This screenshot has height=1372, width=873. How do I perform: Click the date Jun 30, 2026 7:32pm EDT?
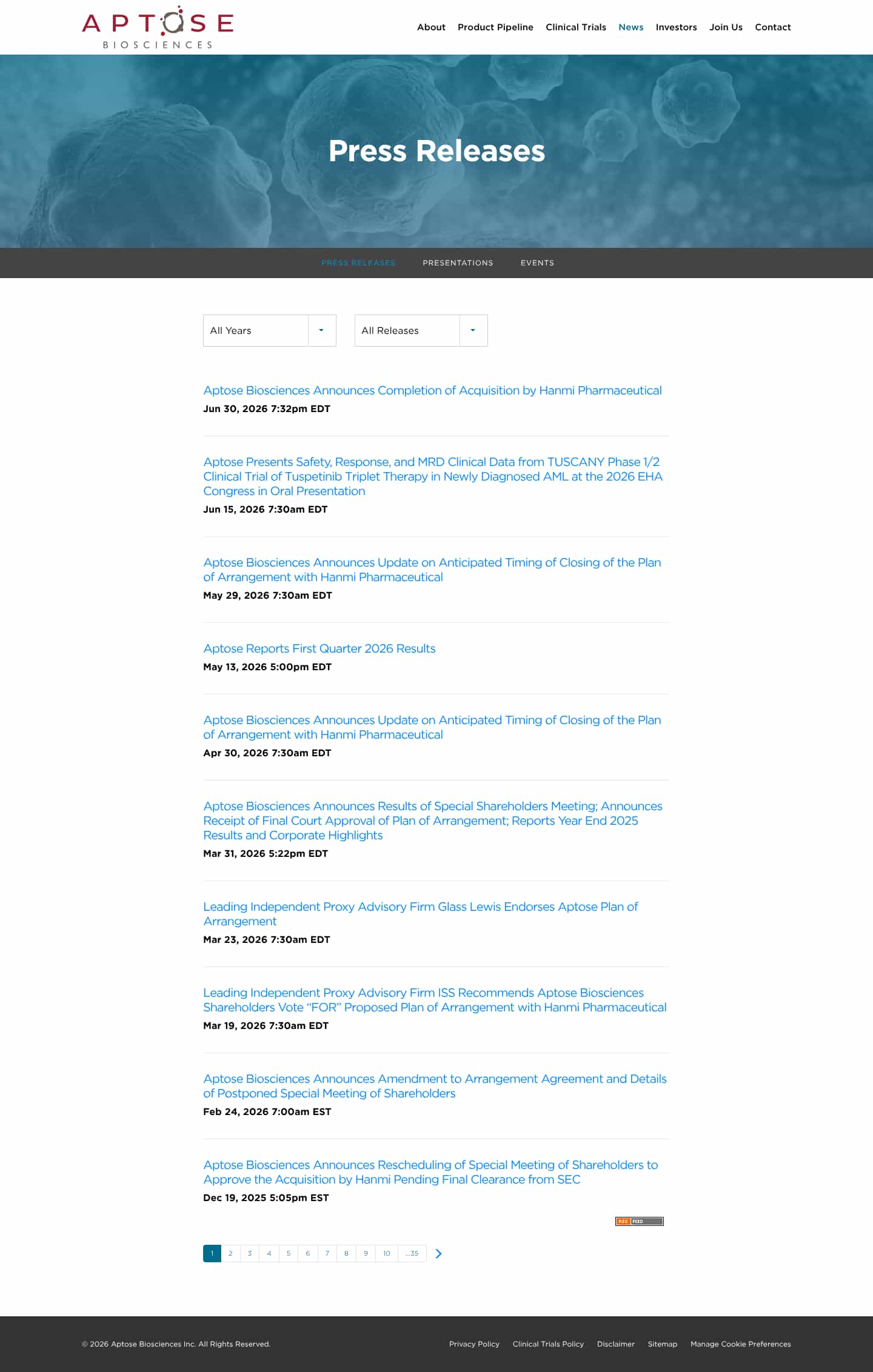pos(267,409)
